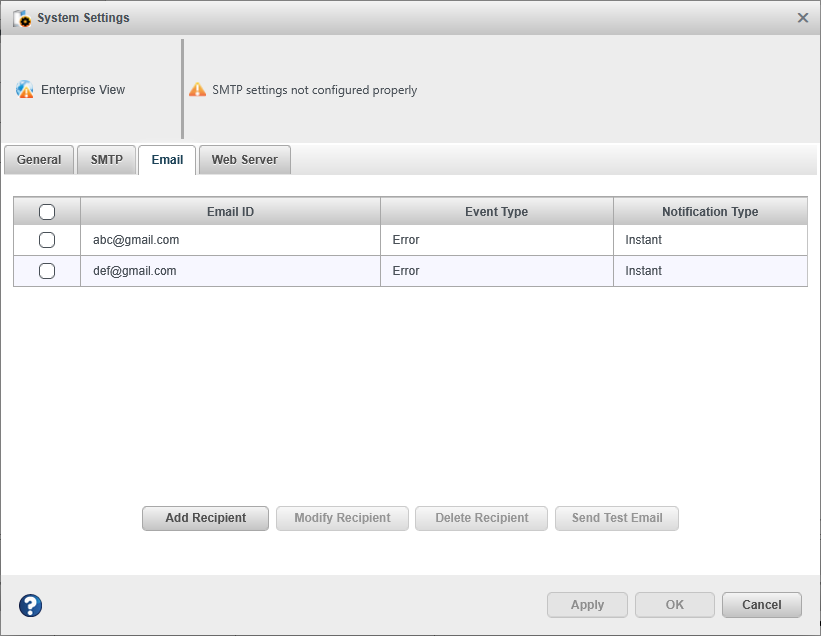Open the SMTP tab
The image size is (821, 636).
click(106, 160)
